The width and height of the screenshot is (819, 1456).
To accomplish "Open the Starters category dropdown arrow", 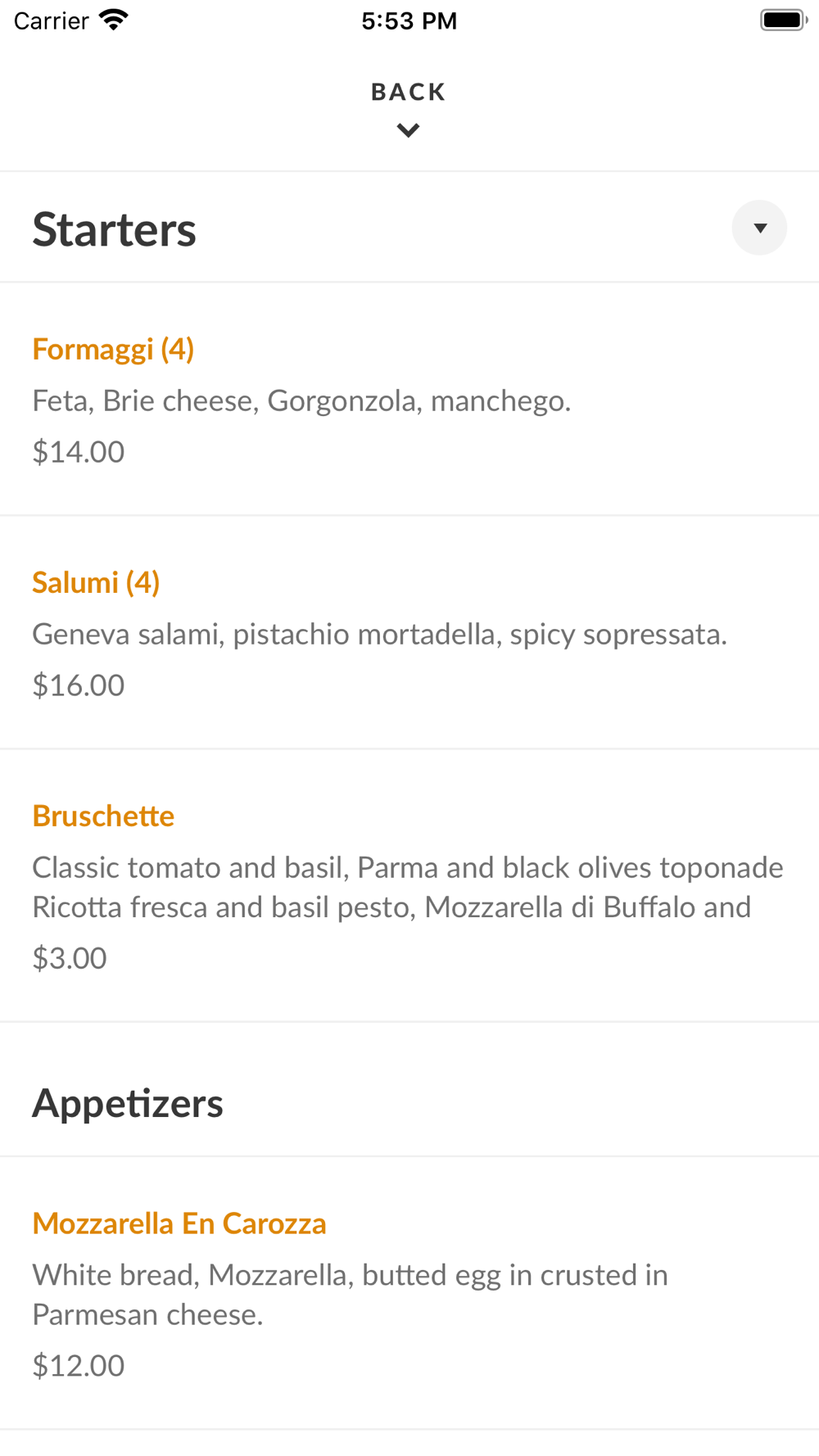I will [x=759, y=228].
